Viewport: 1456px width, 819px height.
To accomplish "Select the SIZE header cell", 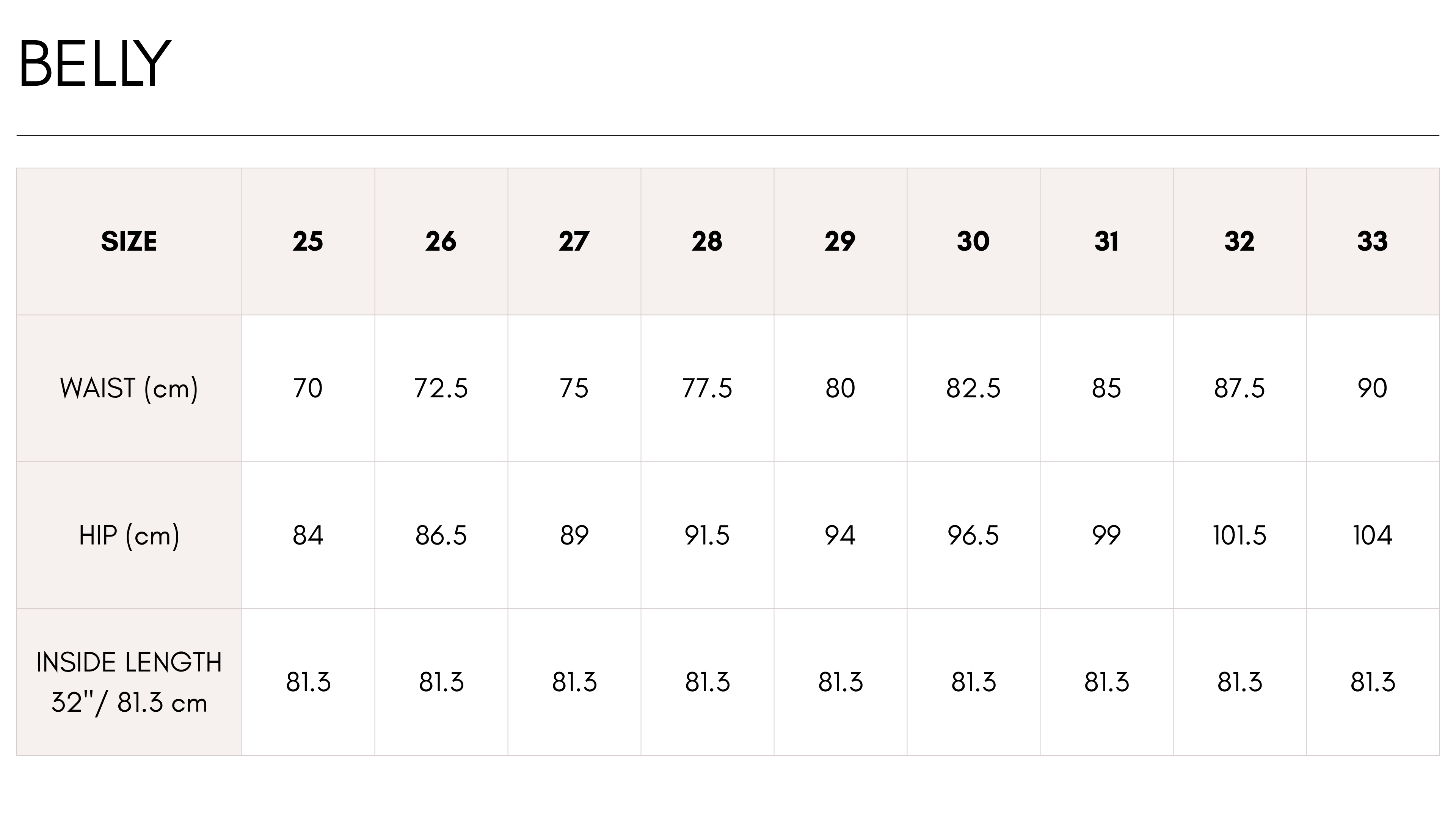I will (129, 242).
